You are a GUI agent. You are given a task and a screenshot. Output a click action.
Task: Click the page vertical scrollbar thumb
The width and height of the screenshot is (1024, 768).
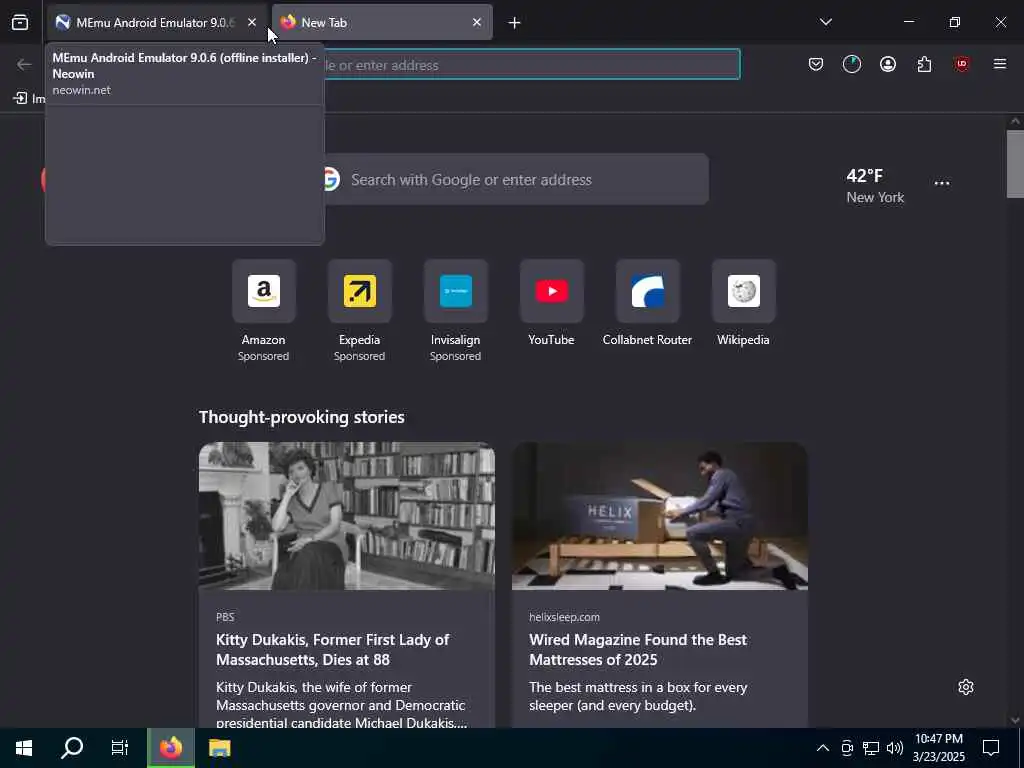point(1015,164)
